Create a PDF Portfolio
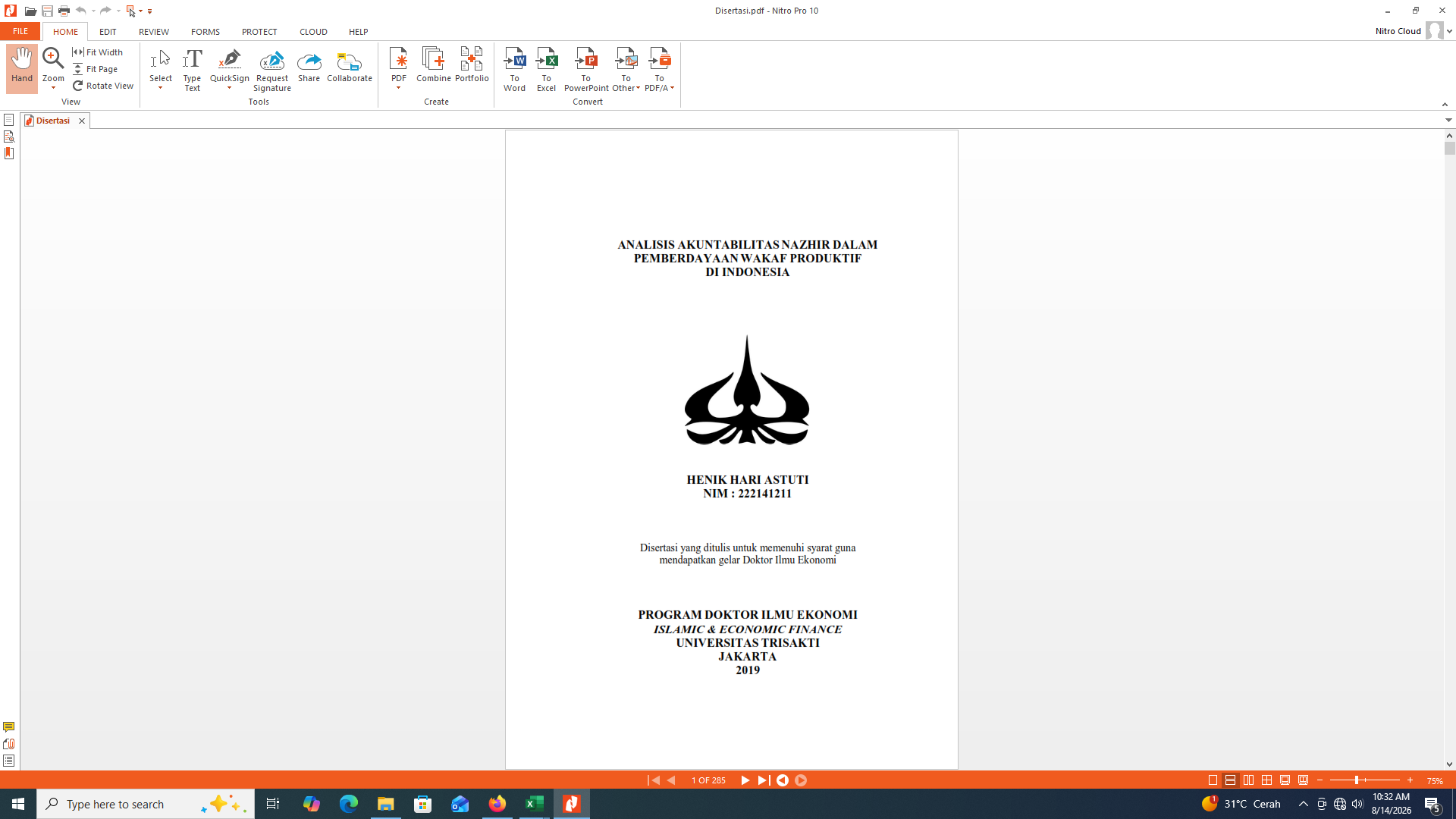This screenshot has width=1456, height=819. pos(472,65)
